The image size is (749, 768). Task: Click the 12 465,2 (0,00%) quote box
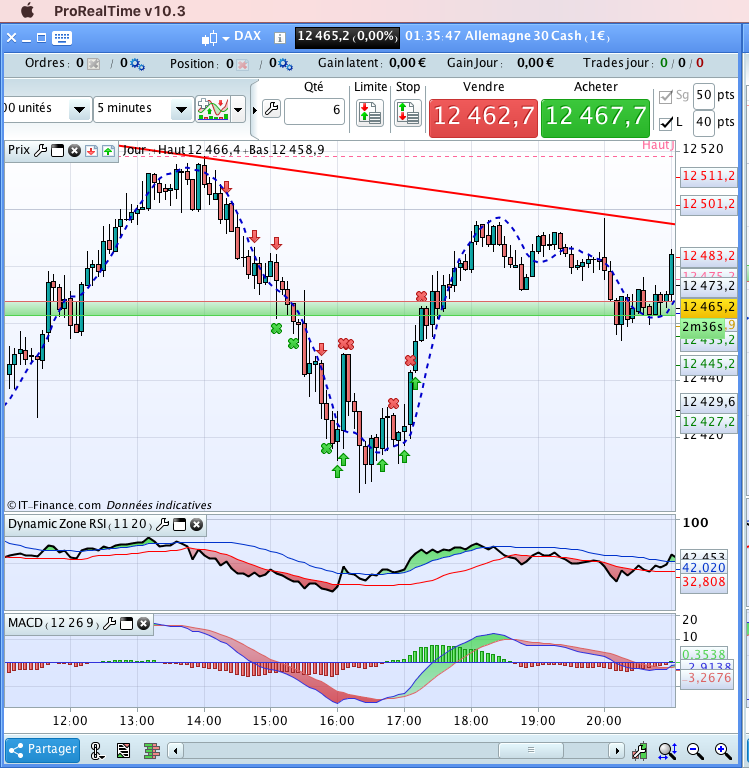(347, 37)
